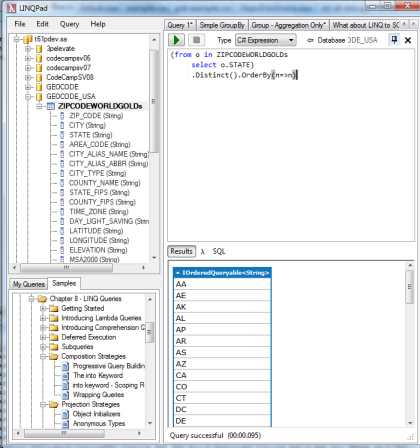The image size is (420, 448).
Task: Collapse the Projection Strategies folder
Action: pyautogui.click(x=43, y=405)
